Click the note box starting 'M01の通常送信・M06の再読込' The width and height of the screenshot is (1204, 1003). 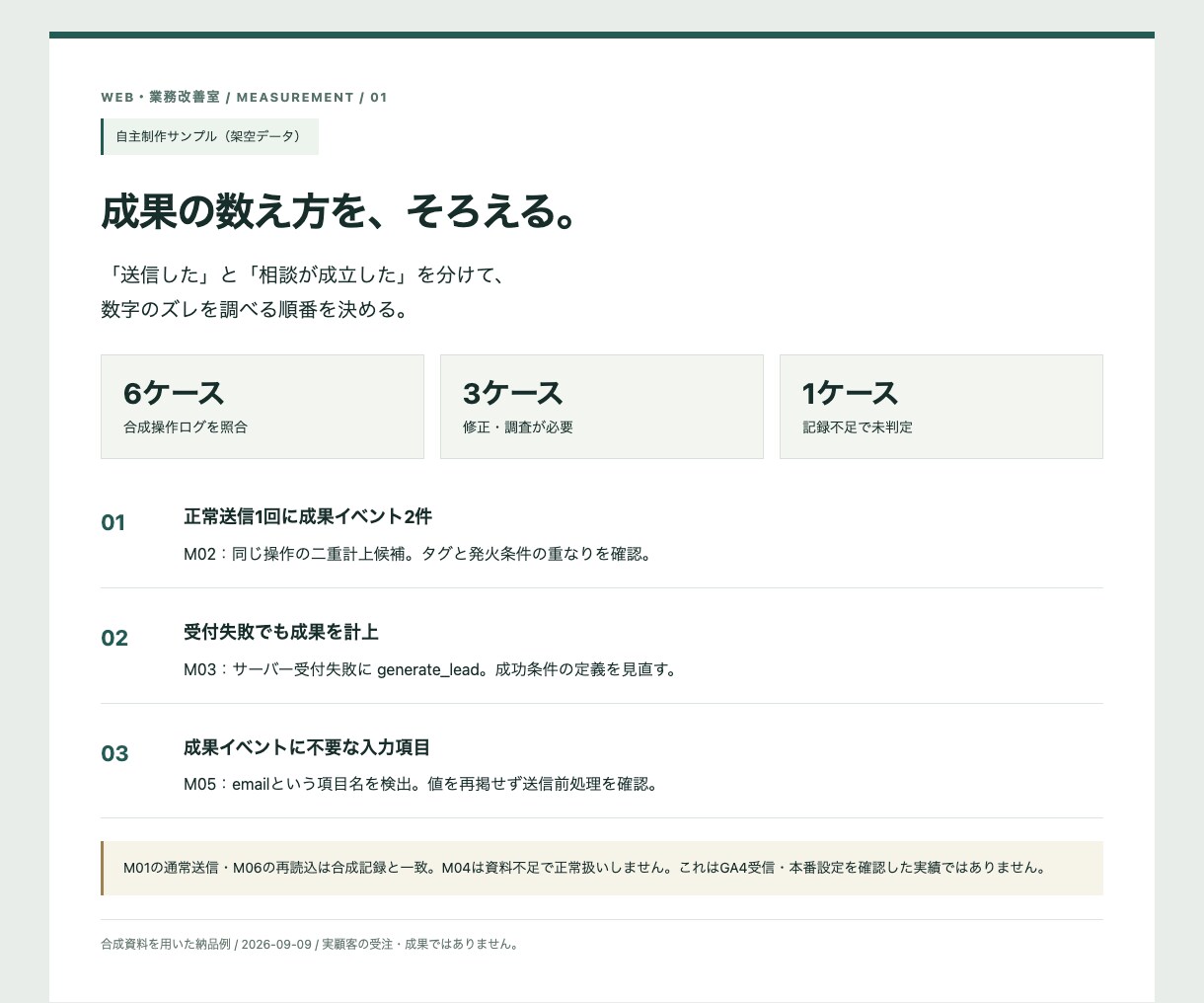point(602,868)
